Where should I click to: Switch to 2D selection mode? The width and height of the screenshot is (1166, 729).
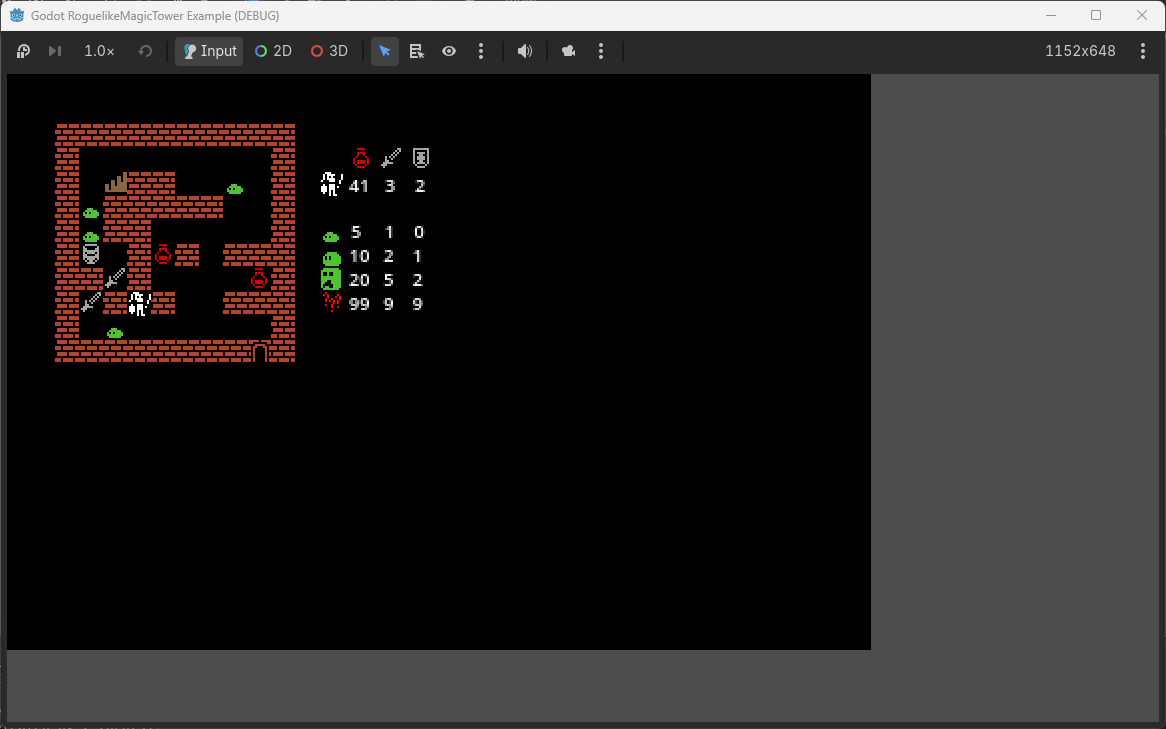tap(273, 51)
